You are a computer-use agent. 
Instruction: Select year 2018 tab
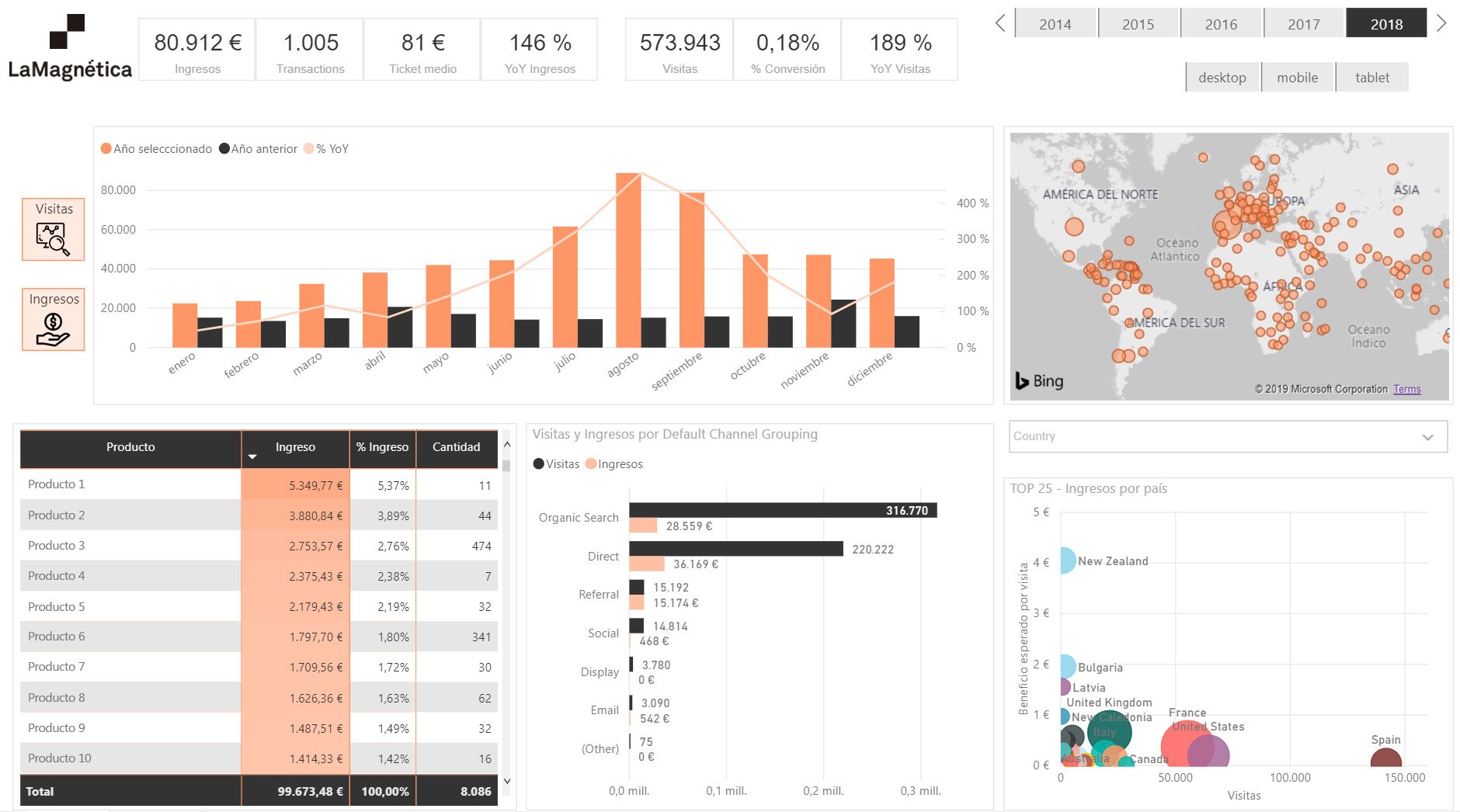[x=1386, y=23]
